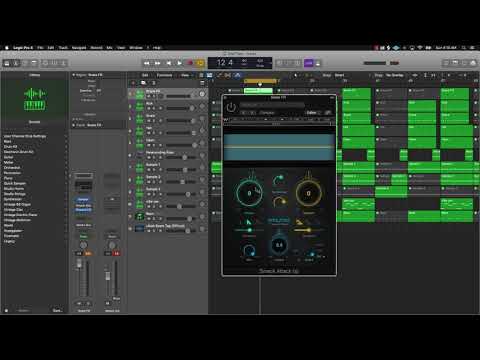Open the blue Sampler instrument slot
This screenshot has width=480, height=360.
pyautogui.click(x=83, y=199)
